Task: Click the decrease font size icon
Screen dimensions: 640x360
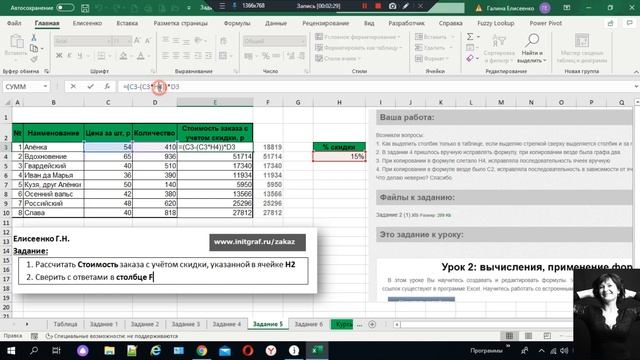Action: [148, 40]
